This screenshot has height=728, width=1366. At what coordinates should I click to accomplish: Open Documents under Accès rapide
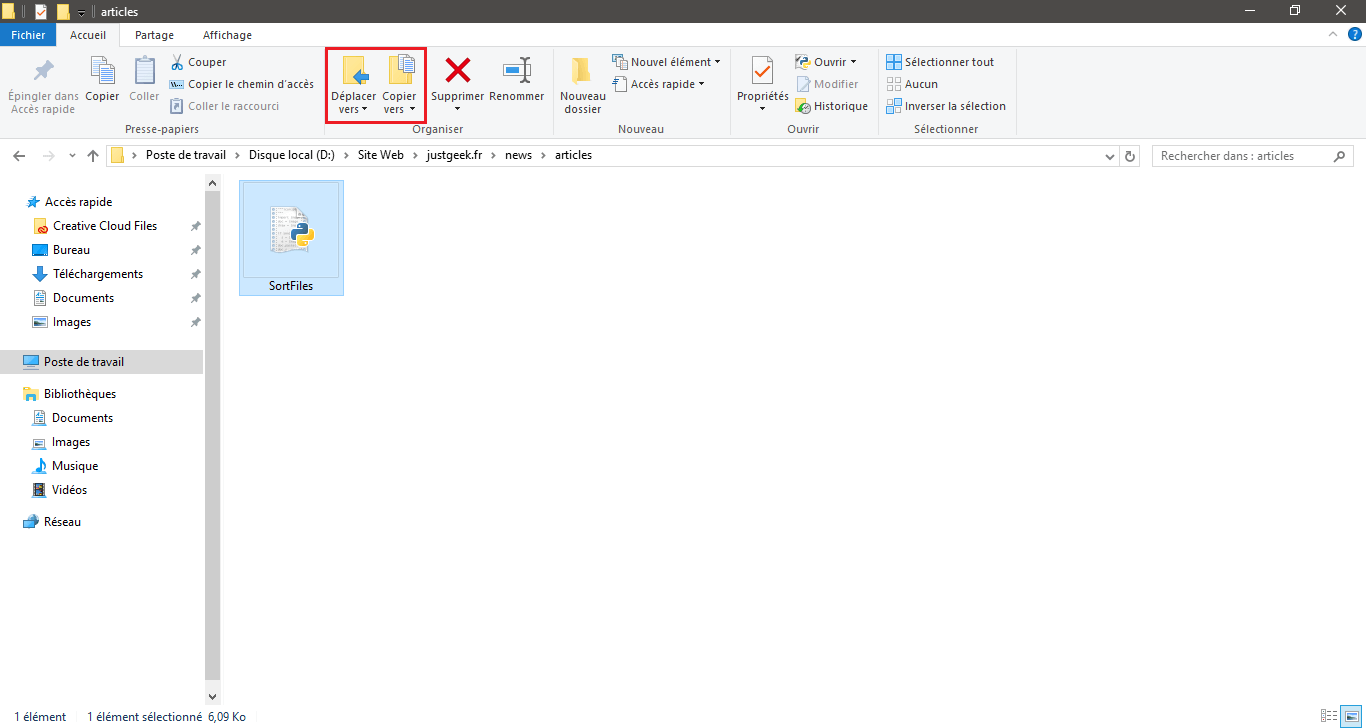83,298
